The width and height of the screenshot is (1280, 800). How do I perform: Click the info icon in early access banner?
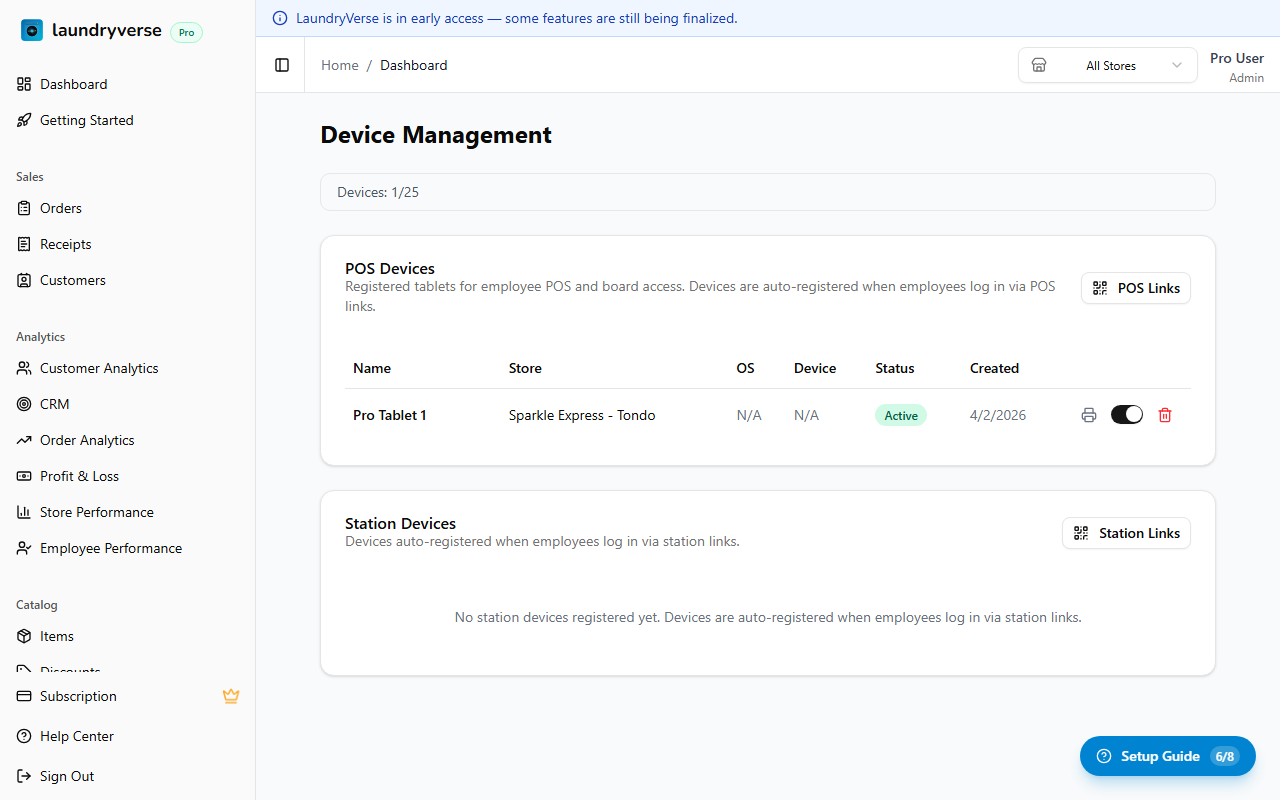click(280, 18)
